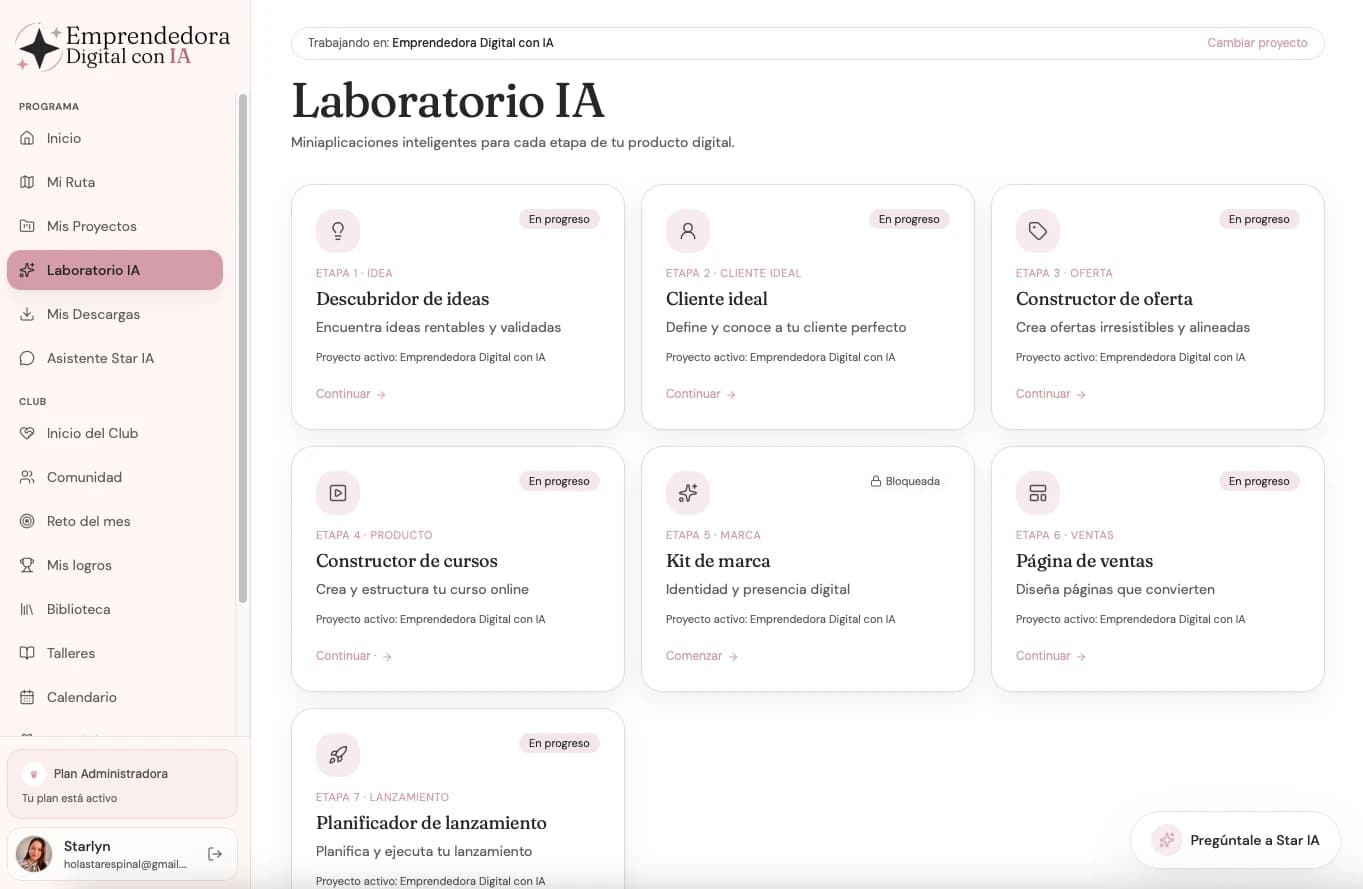The image size is (1363, 889).
Task: Click the sidebar vertical scrollbar
Action: click(x=243, y=348)
